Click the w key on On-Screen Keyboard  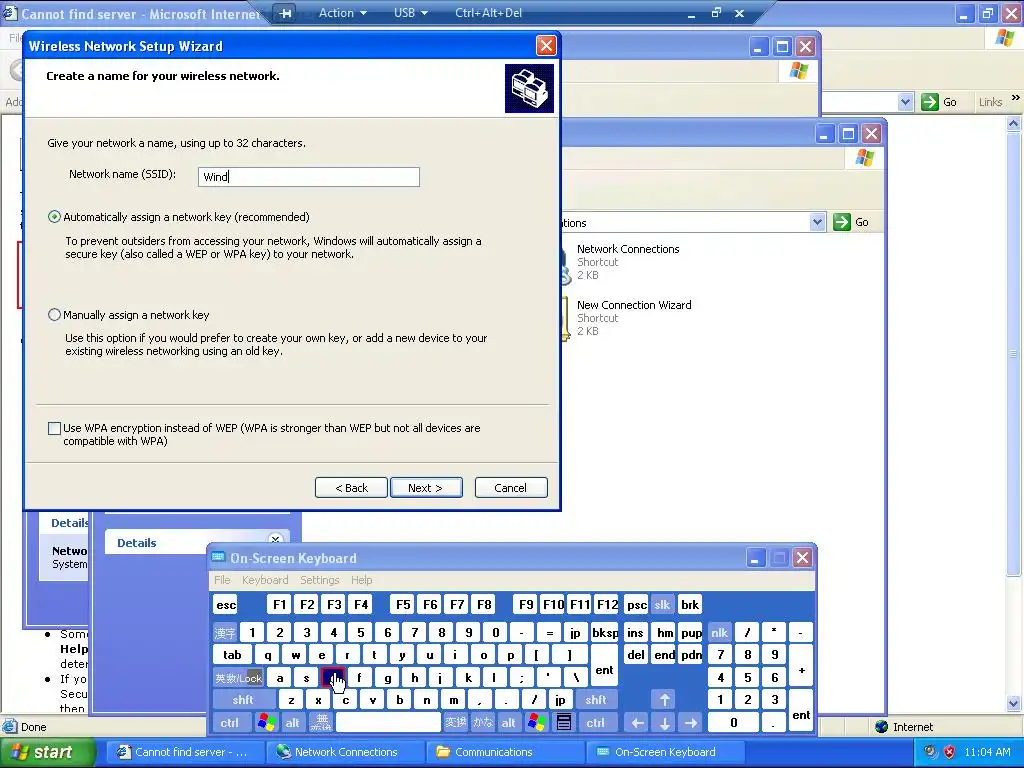[295, 655]
